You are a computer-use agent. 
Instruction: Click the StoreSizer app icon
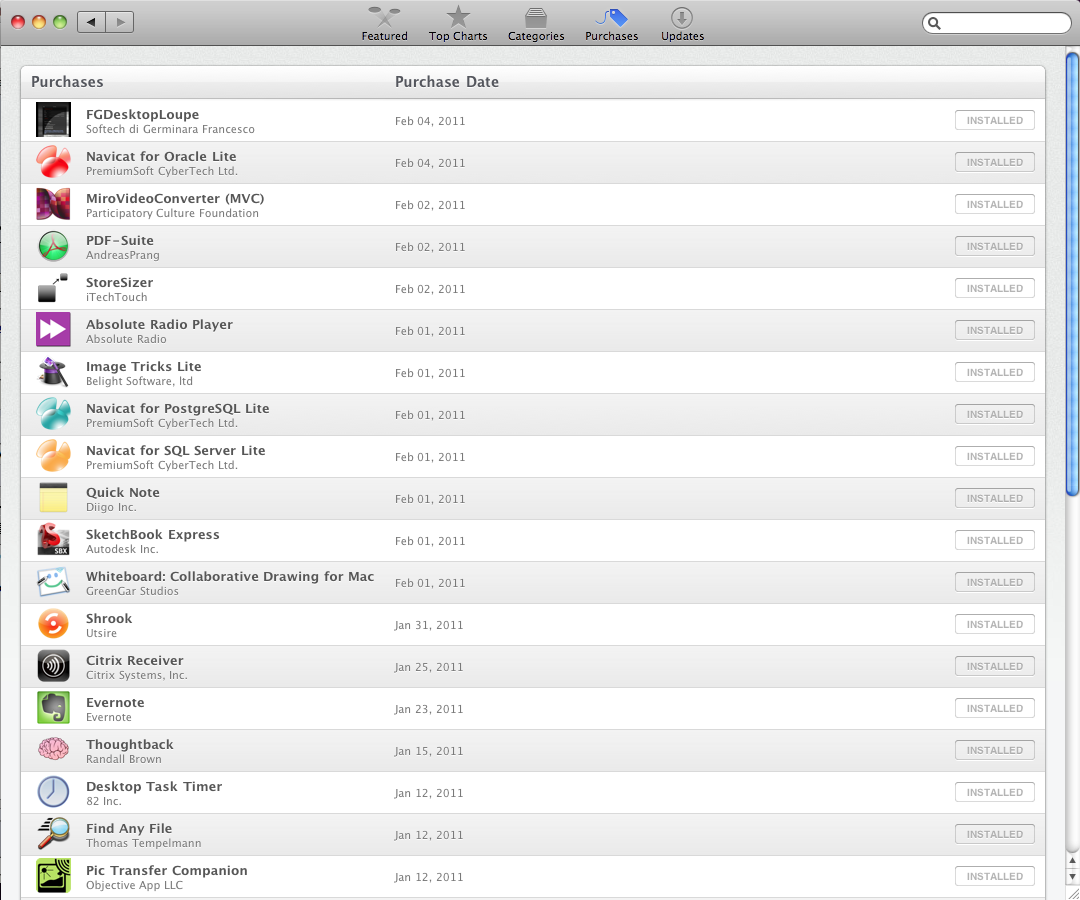pyautogui.click(x=53, y=288)
